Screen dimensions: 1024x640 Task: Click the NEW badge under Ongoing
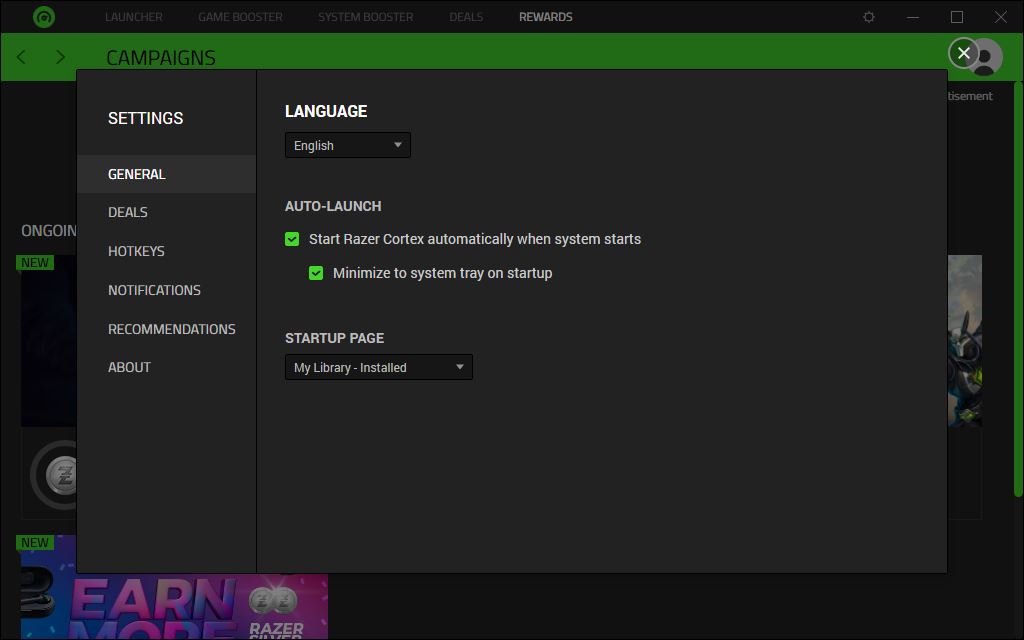(x=35, y=263)
